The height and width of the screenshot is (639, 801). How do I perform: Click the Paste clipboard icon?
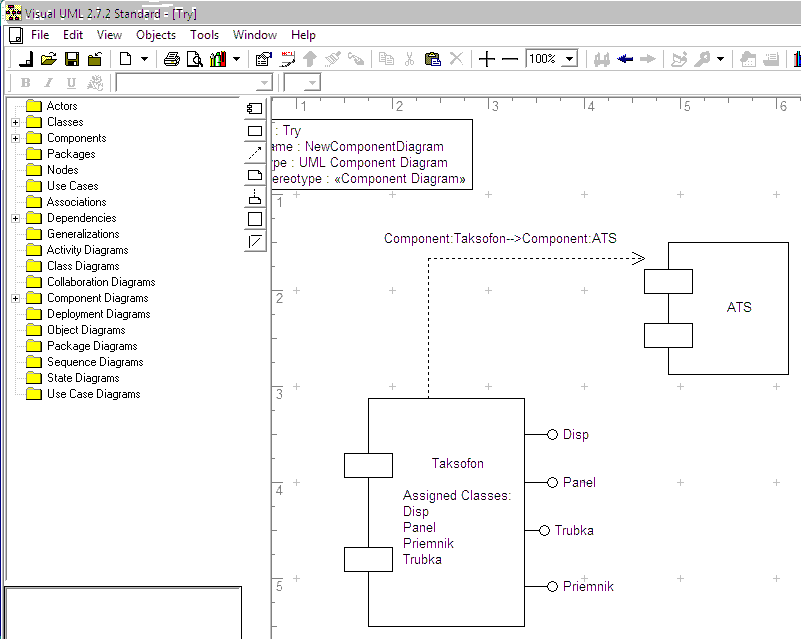pyautogui.click(x=432, y=60)
